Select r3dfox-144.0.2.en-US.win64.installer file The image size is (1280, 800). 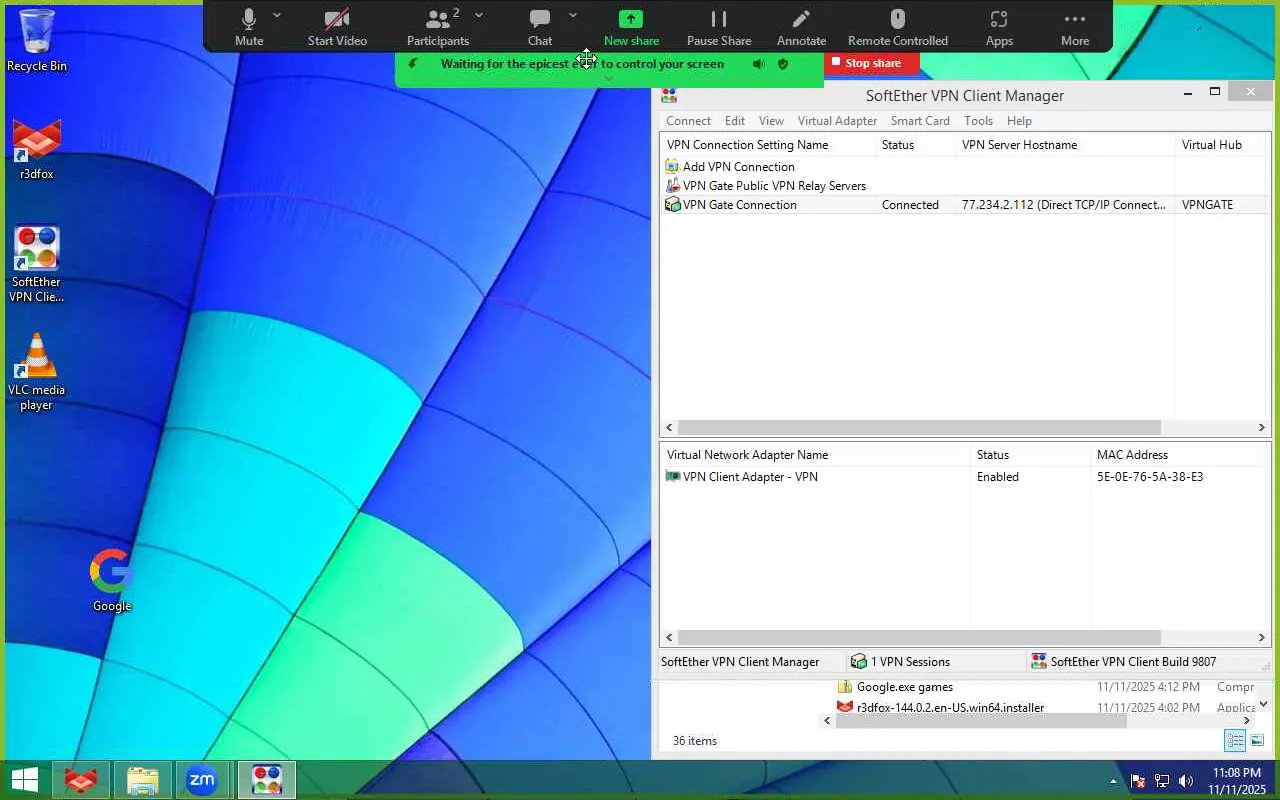pos(941,708)
